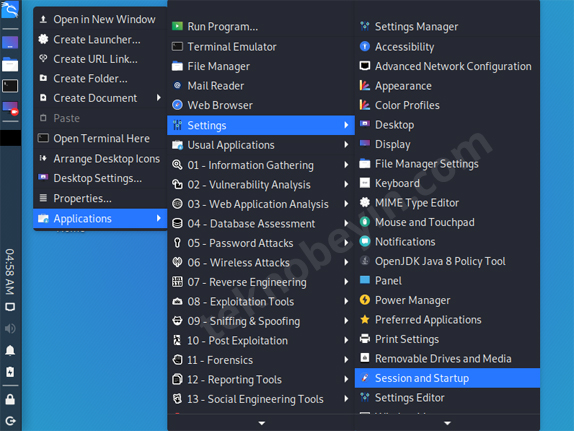Open OpenJDK Java 8 Policy Tool
Image resolution: width=574 pixels, height=431 pixels.
click(447, 261)
